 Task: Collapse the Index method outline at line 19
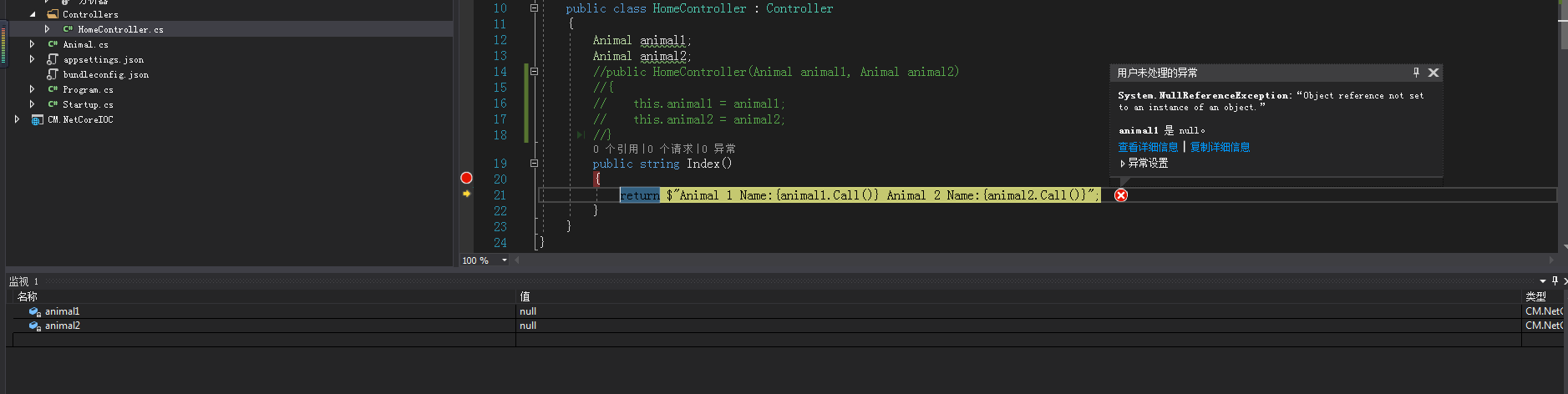pyautogui.click(x=534, y=164)
